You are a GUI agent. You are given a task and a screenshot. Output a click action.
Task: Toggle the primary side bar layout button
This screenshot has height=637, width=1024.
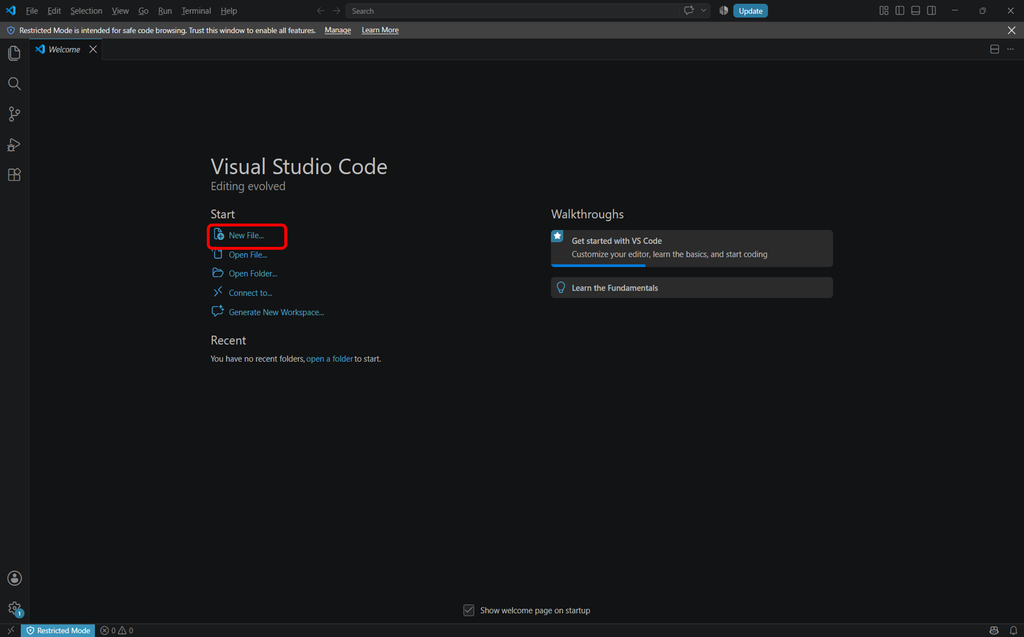click(900, 10)
